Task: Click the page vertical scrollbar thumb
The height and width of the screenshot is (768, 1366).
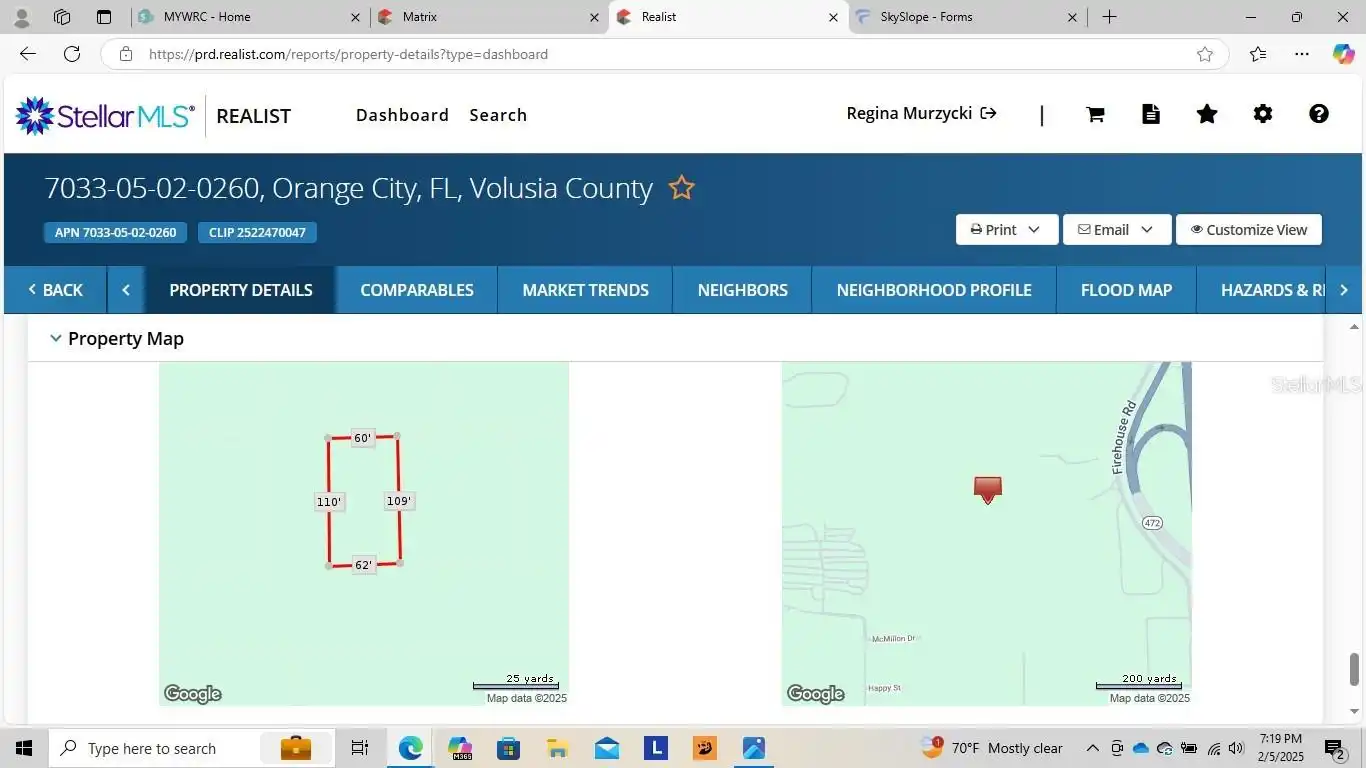Action: tap(1355, 669)
